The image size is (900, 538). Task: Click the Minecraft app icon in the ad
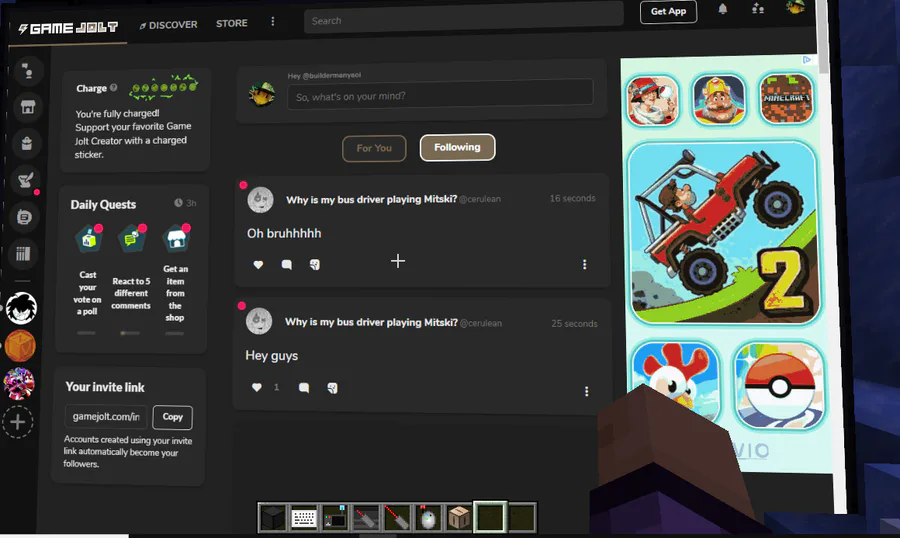coord(786,99)
